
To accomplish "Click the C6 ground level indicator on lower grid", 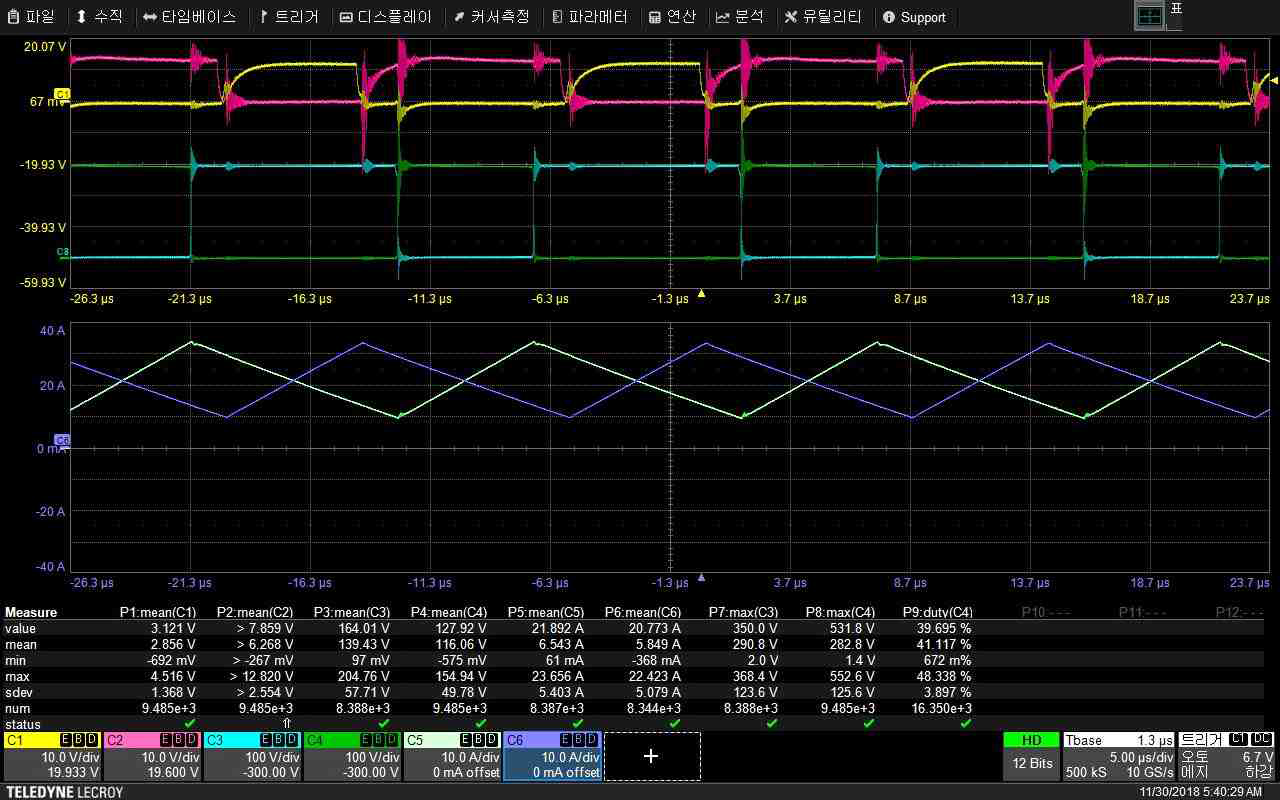I will [62, 440].
